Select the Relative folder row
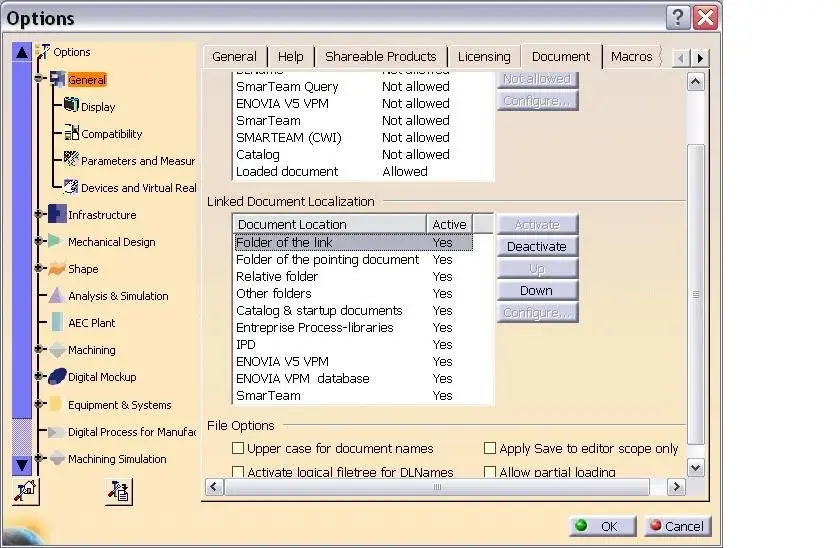The height and width of the screenshot is (548, 840). pos(354,276)
